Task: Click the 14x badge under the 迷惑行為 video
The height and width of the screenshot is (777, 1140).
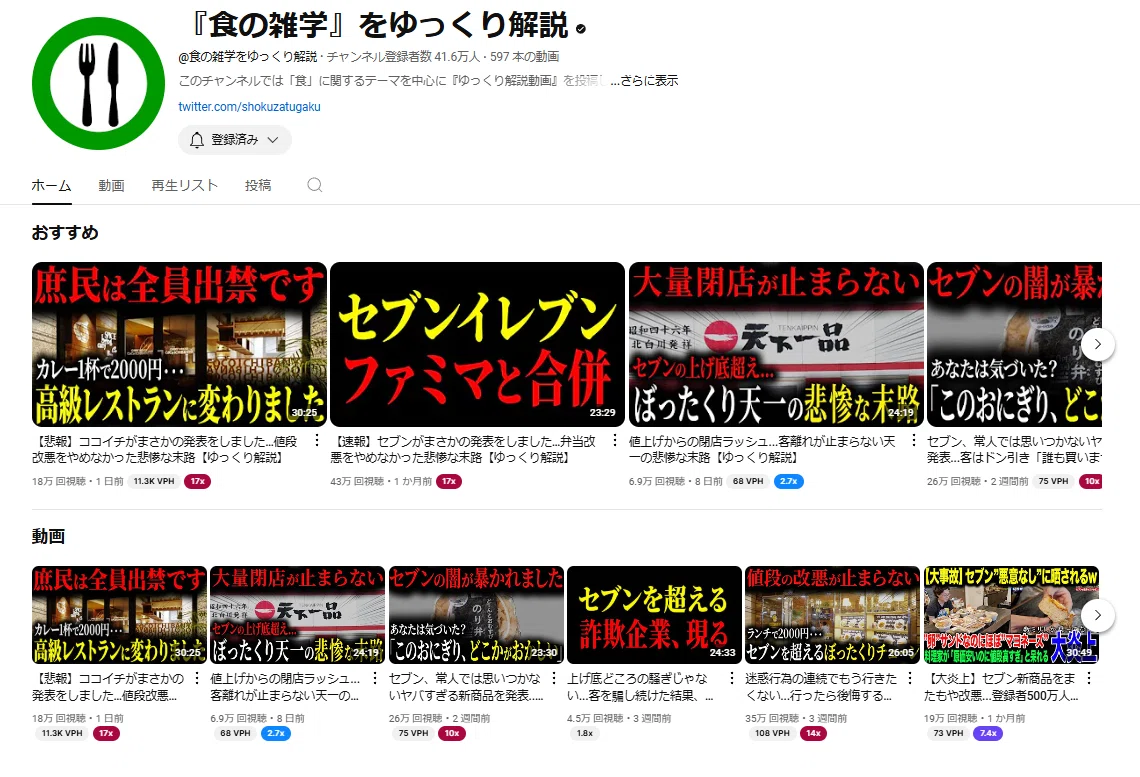Action: point(814,733)
